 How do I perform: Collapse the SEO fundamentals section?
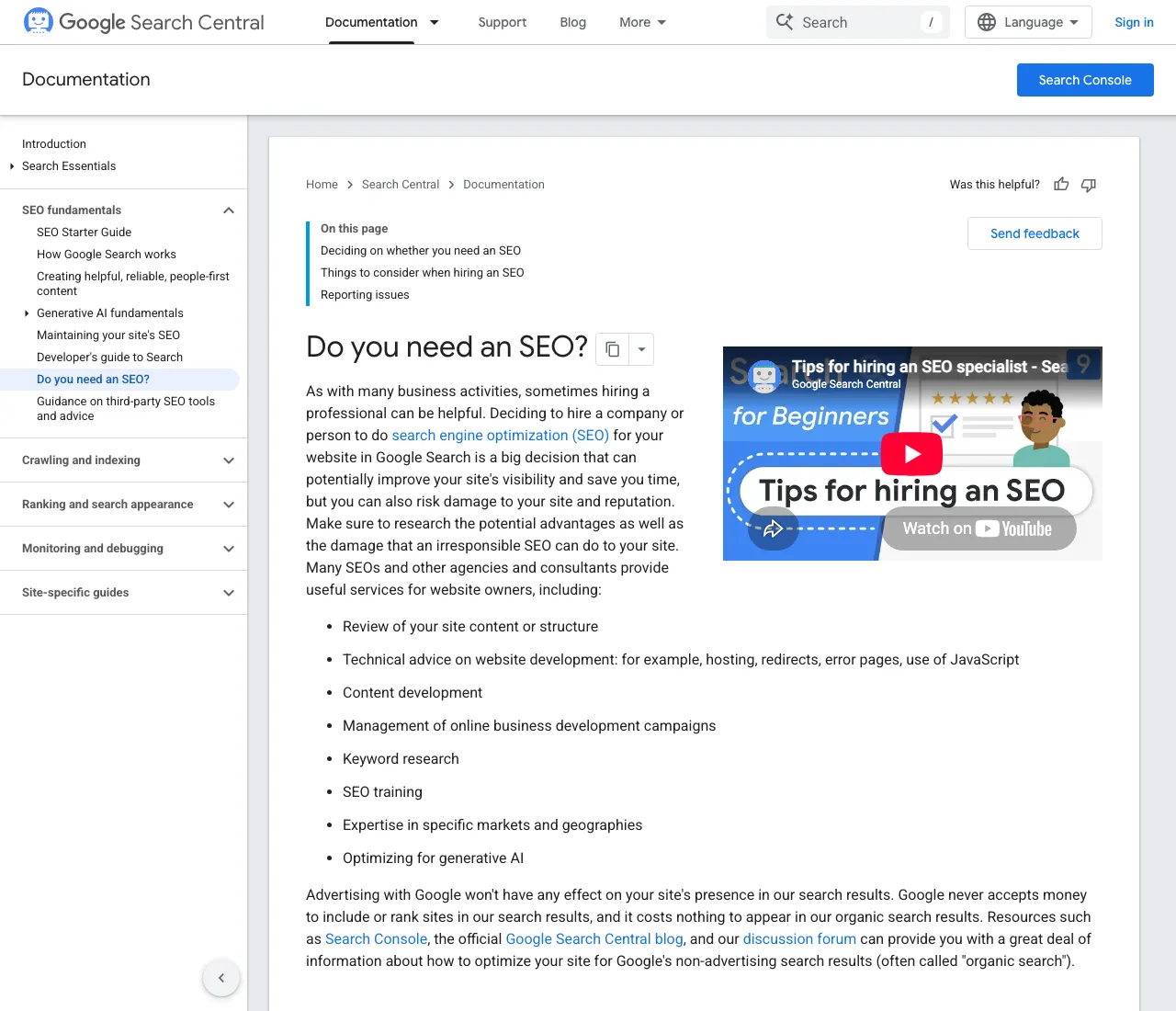pyautogui.click(x=229, y=210)
